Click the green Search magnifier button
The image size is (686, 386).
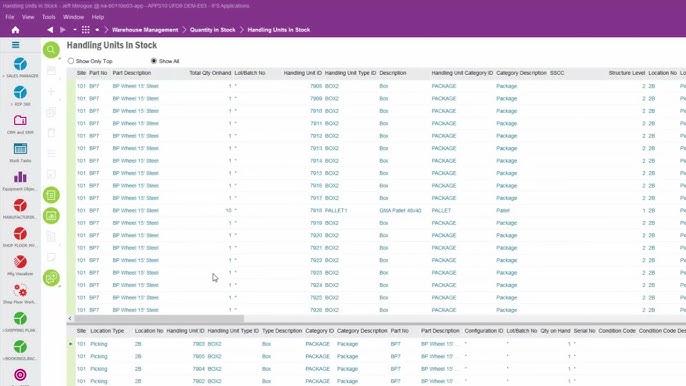[x=51, y=49]
